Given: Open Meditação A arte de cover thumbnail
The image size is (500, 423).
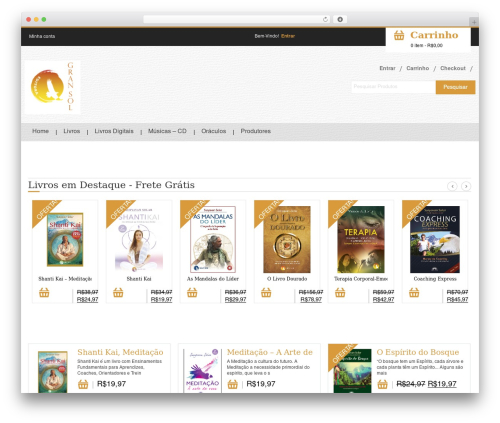Looking at the screenshot, I should coord(202,371).
